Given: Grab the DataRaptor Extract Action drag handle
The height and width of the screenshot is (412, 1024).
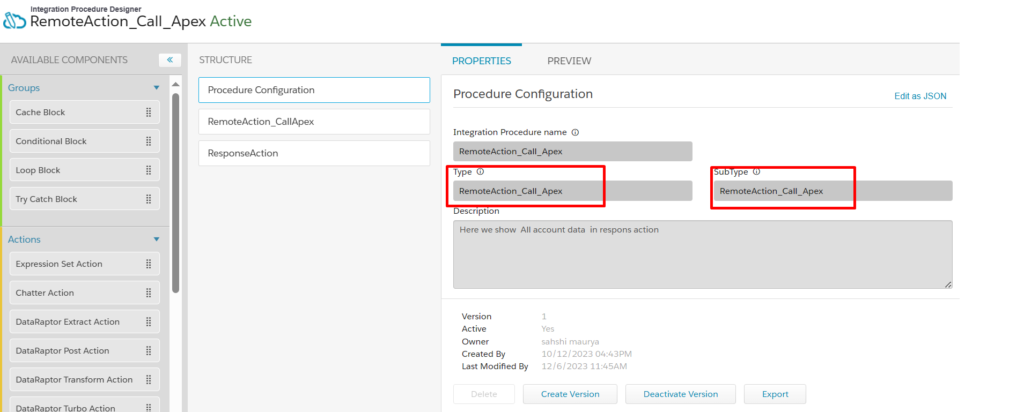Looking at the screenshot, I should click(x=148, y=321).
